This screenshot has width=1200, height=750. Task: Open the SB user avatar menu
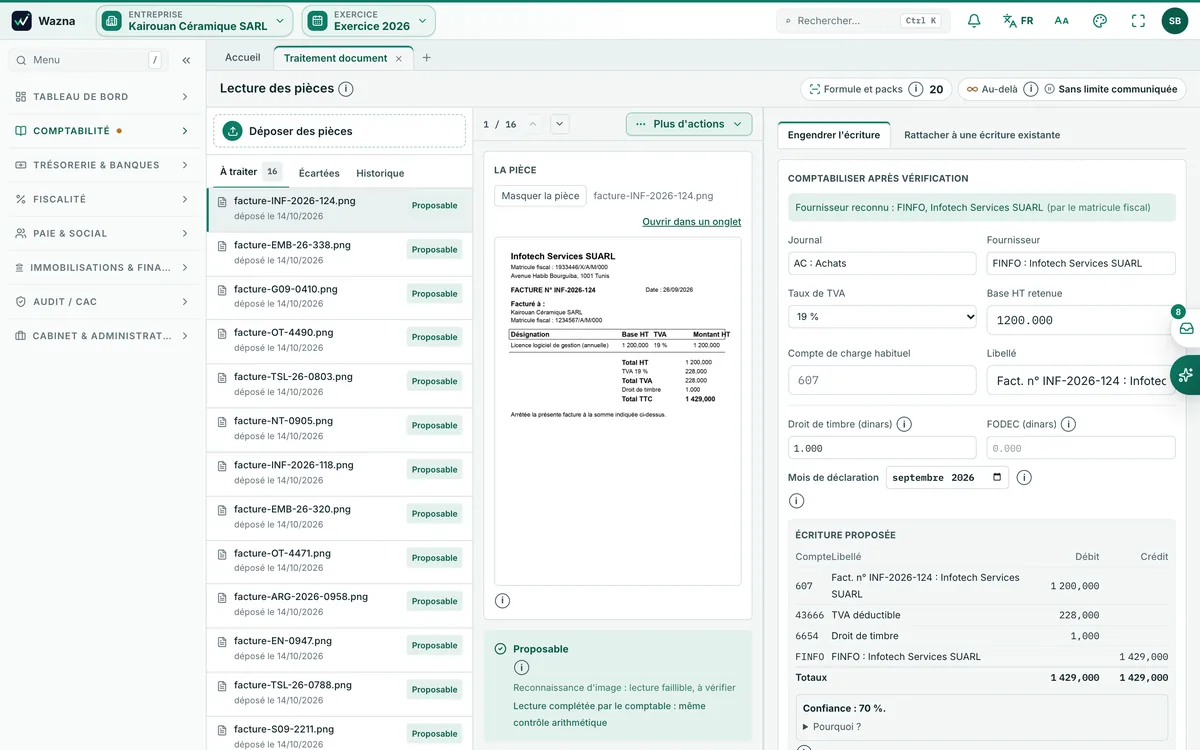tap(1175, 20)
